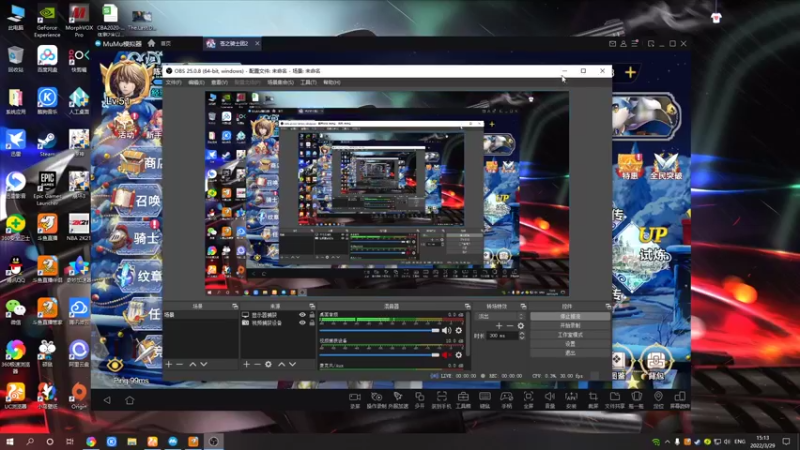
Task: Click the transition duration 300 ms field
Action: click(502, 336)
